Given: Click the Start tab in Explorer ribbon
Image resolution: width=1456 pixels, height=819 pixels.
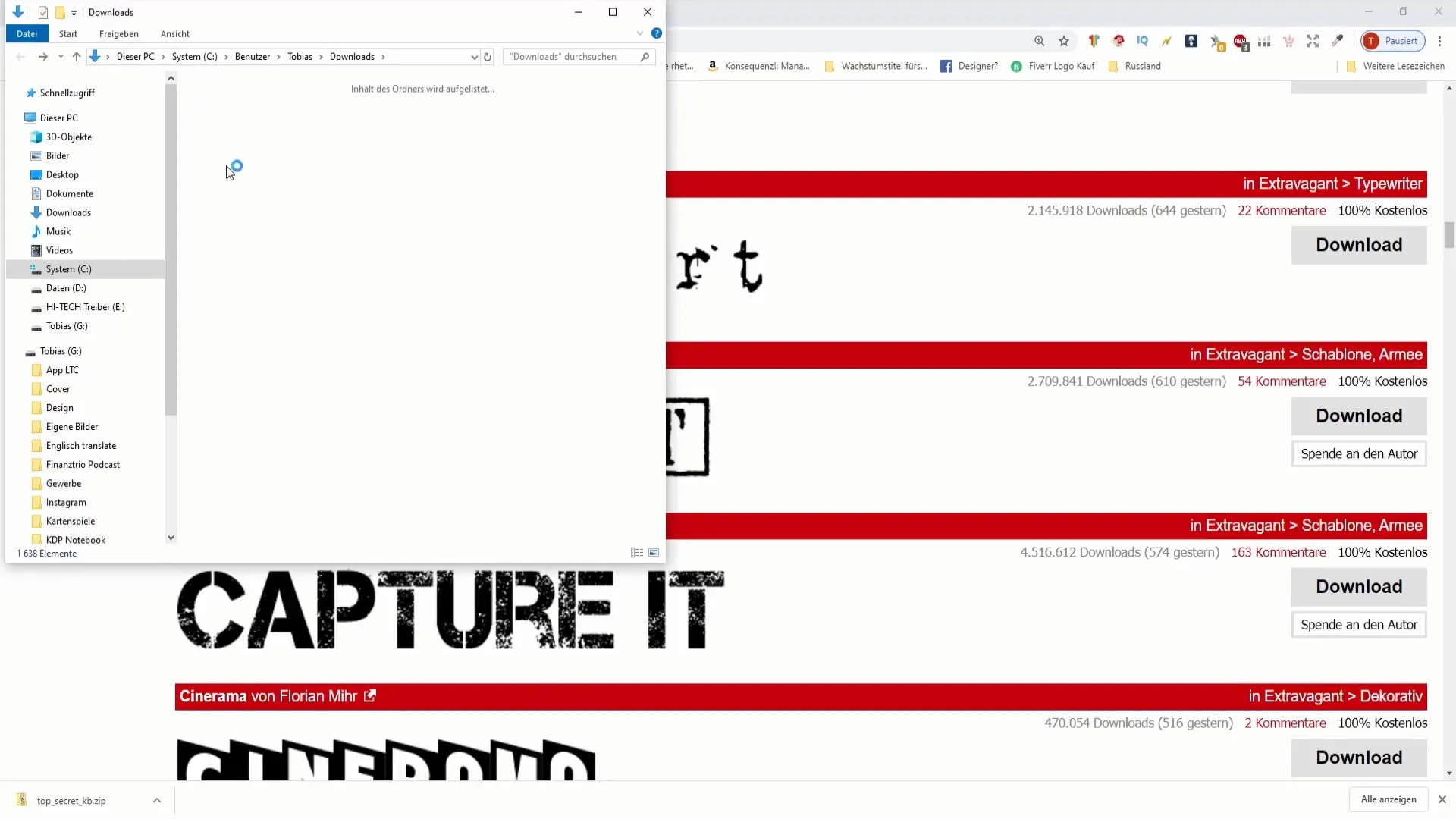Looking at the screenshot, I should [x=68, y=34].
